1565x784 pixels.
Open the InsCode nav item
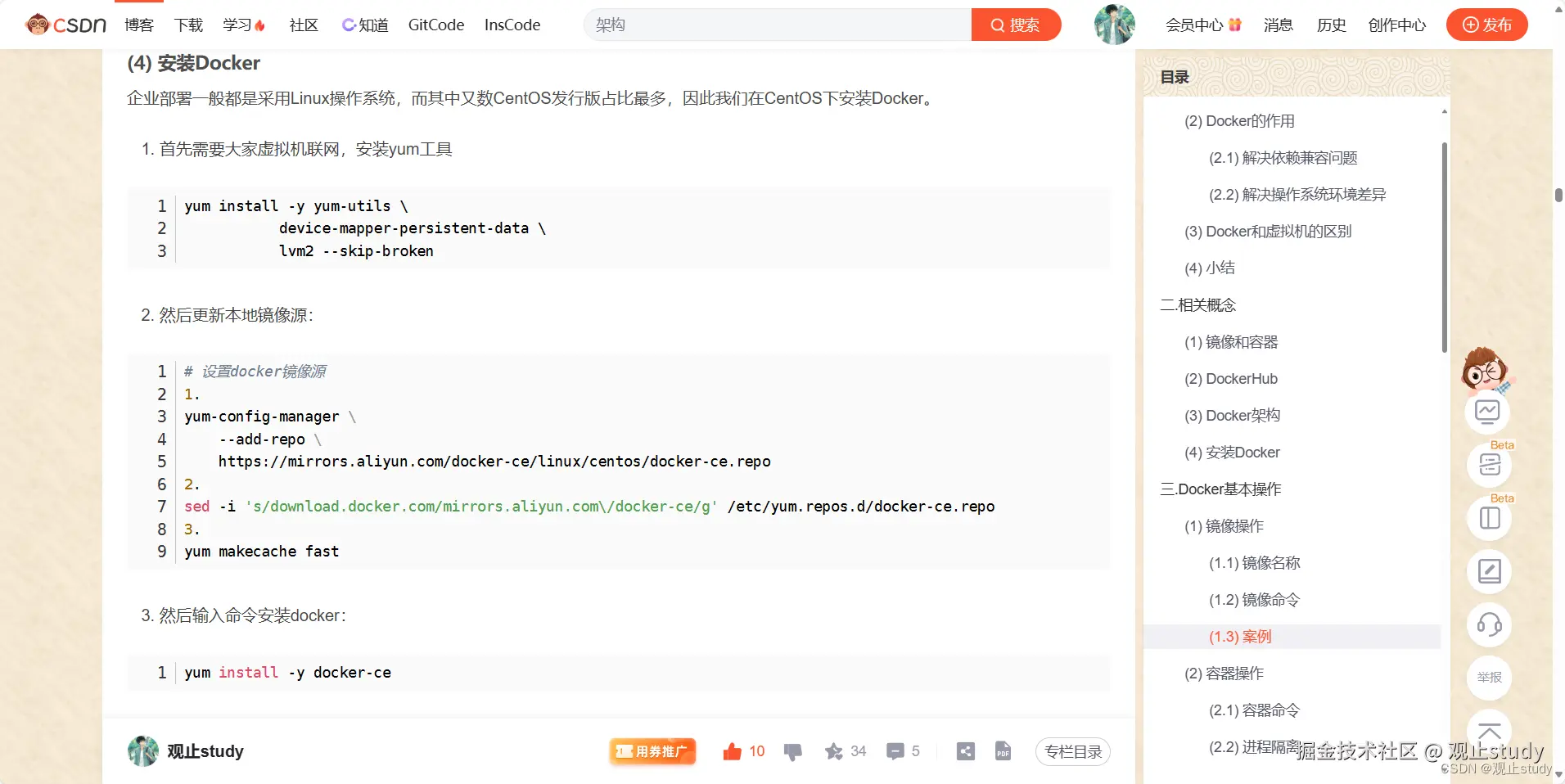(x=512, y=25)
